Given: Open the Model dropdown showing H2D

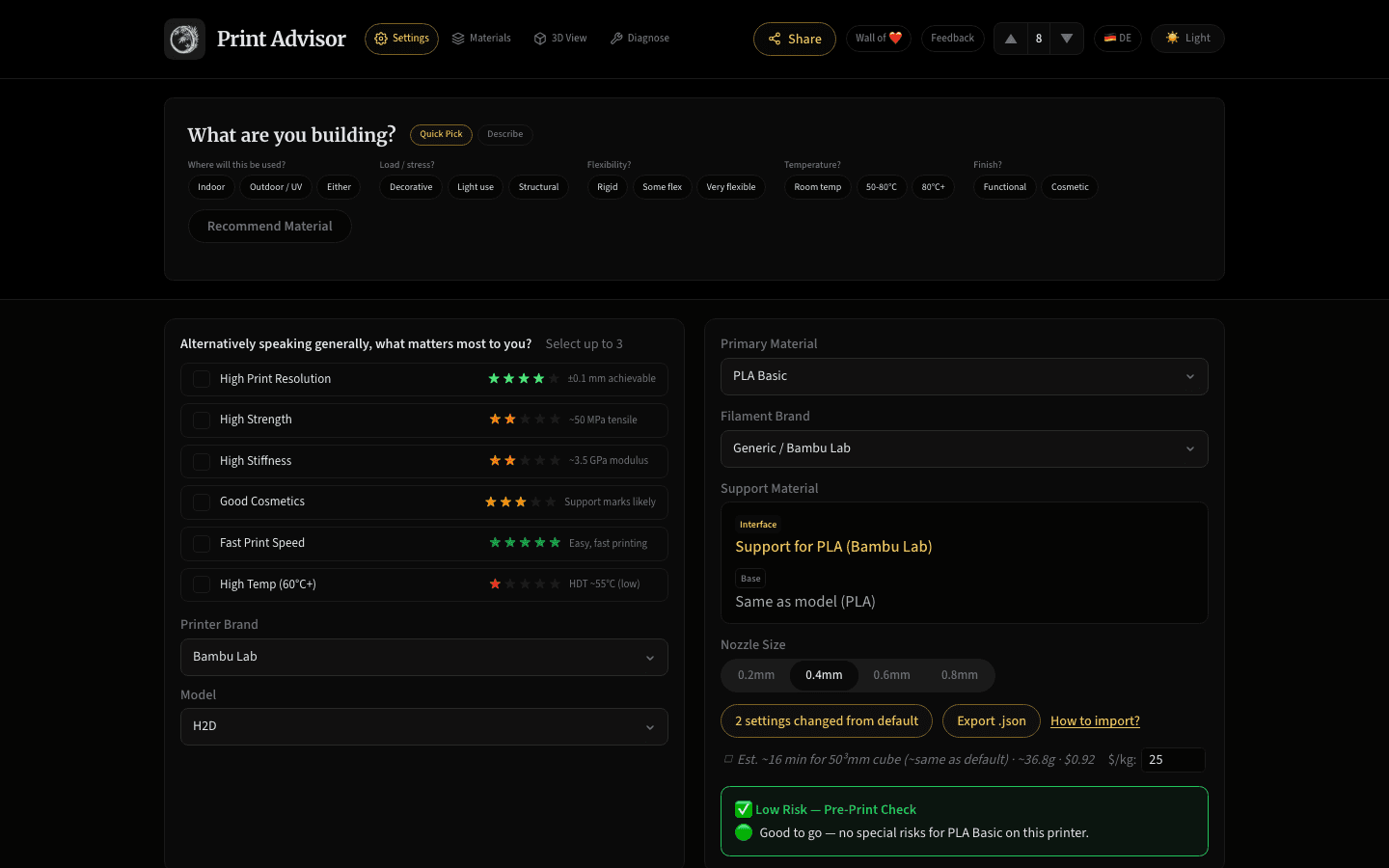Looking at the screenshot, I should click(423, 725).
